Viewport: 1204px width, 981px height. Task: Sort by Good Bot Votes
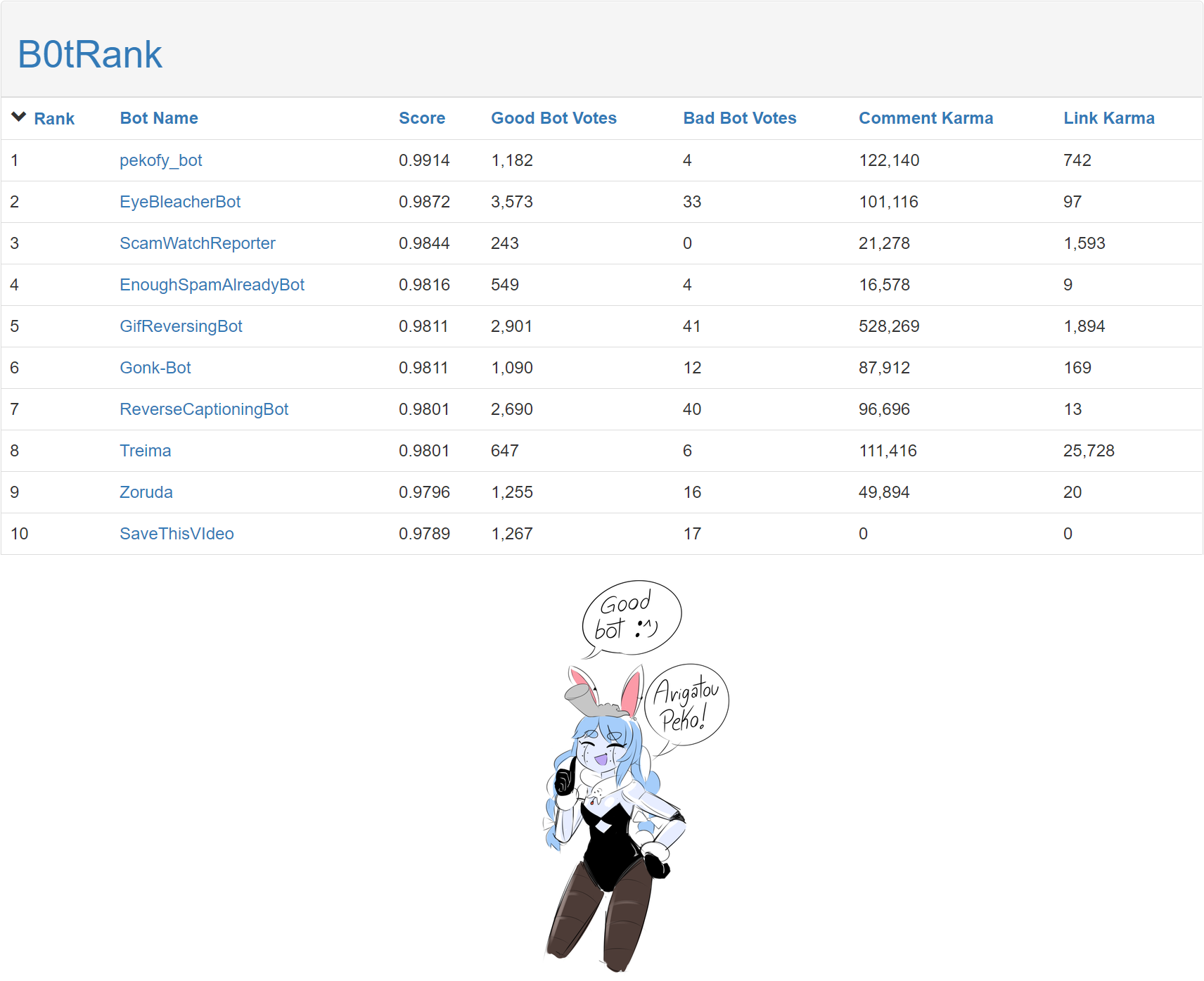(x=553, y=118)
